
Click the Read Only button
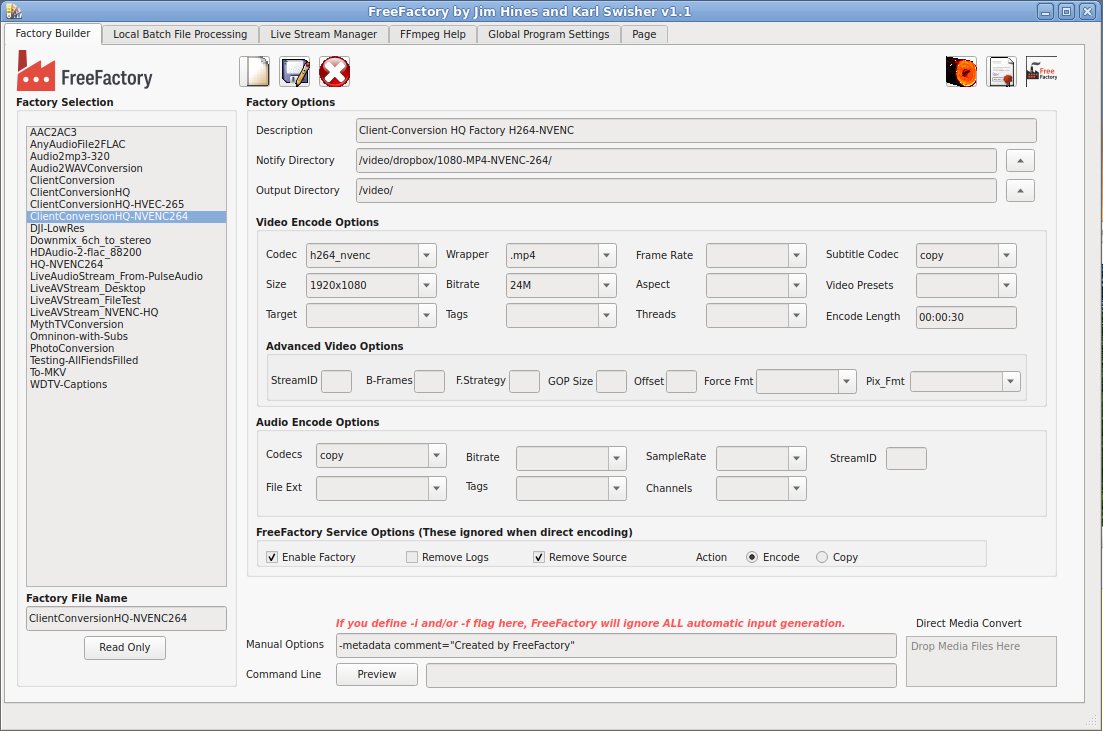[x=125, y=648]
